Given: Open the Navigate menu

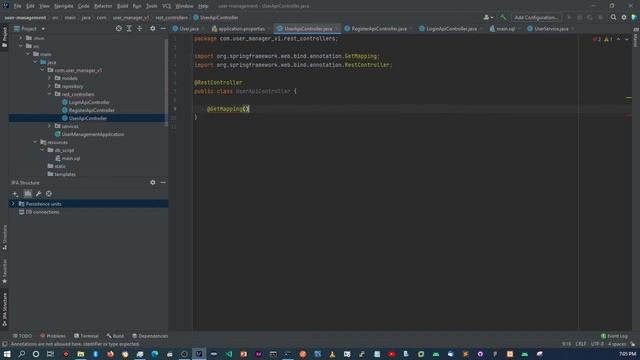Looking at the screenshot, I should [x=64, y=6].
